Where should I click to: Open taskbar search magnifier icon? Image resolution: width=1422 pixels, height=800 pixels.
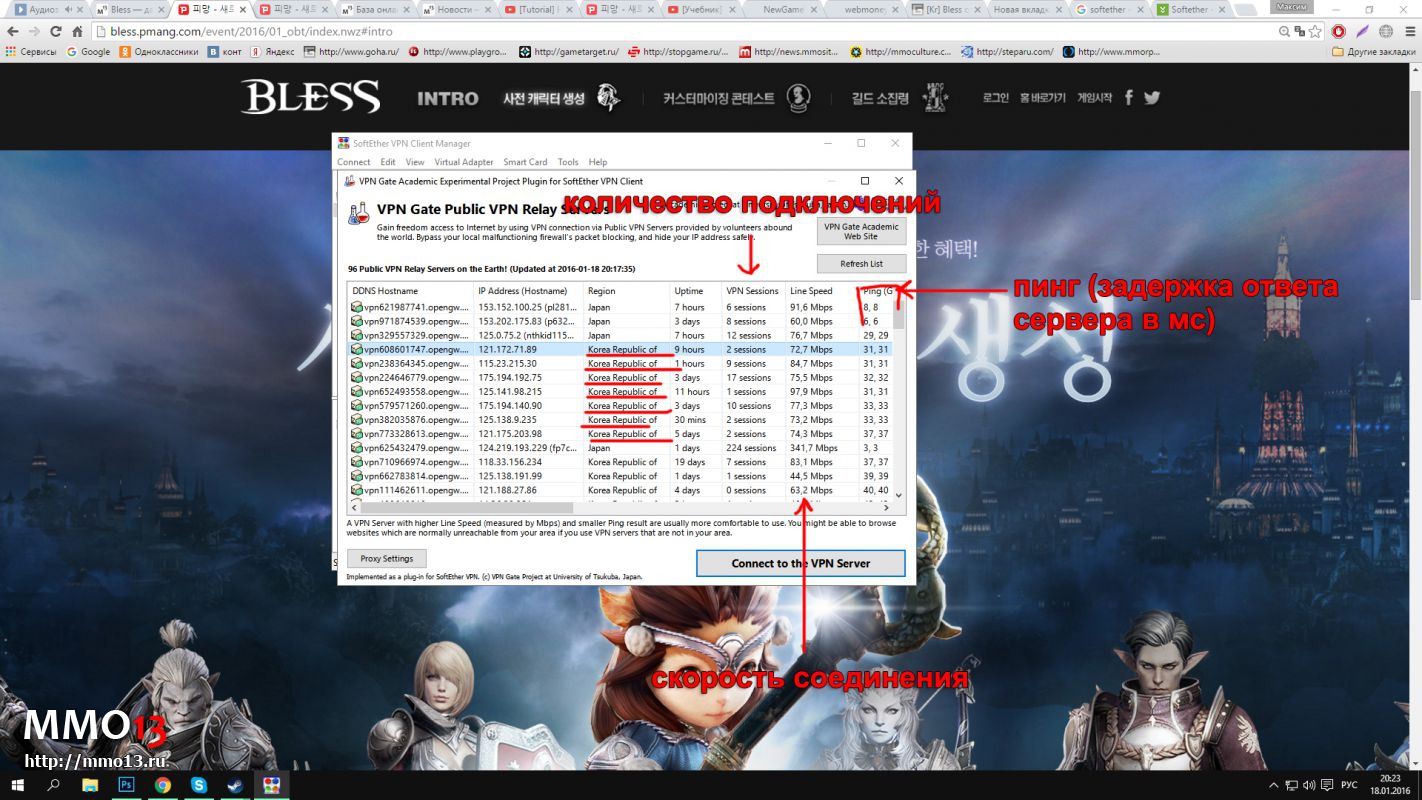tap(54, 785)
